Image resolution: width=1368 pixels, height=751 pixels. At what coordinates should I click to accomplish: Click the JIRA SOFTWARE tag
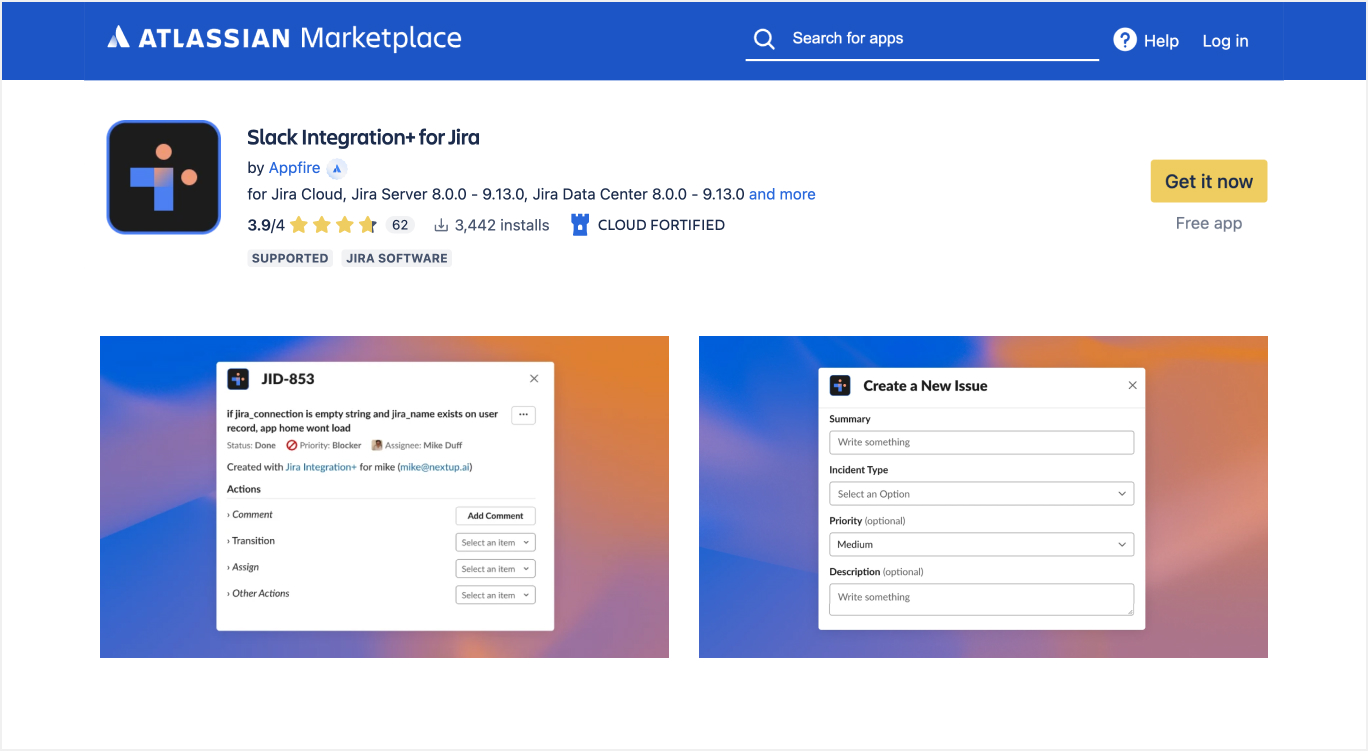coord(397,258)
